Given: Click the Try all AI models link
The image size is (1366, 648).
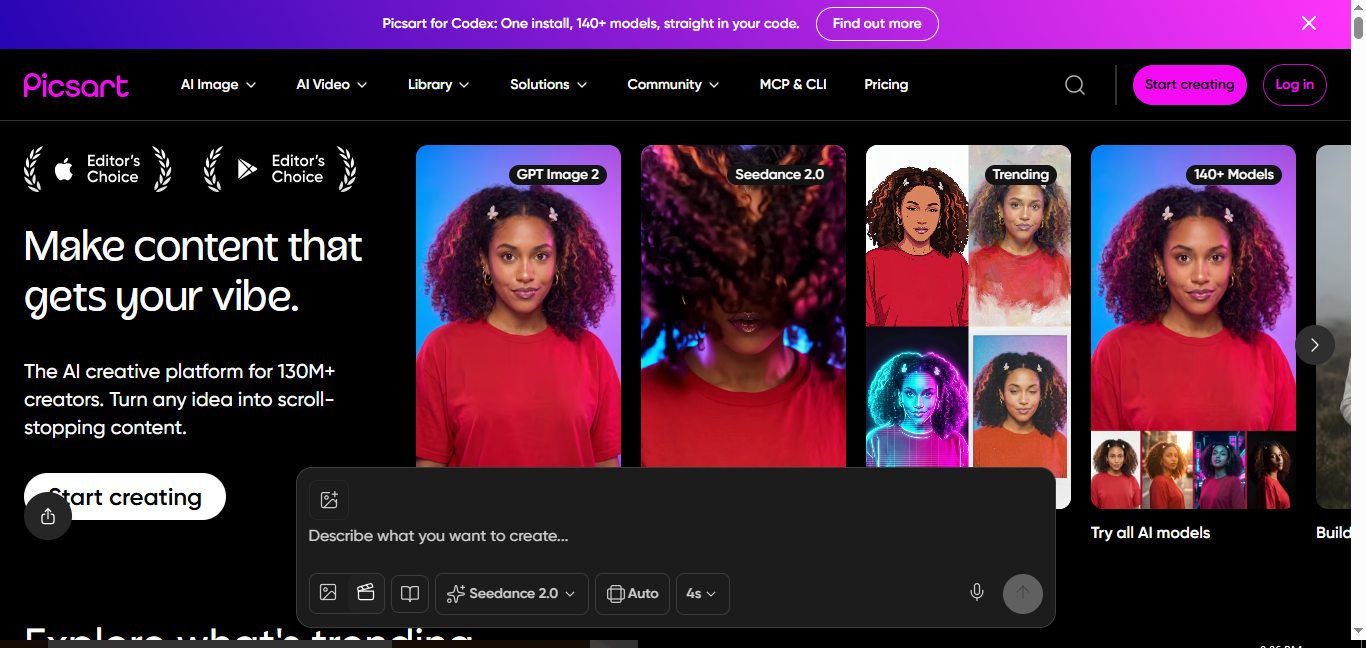Looking at the screenshot, I should point(1150,533).
